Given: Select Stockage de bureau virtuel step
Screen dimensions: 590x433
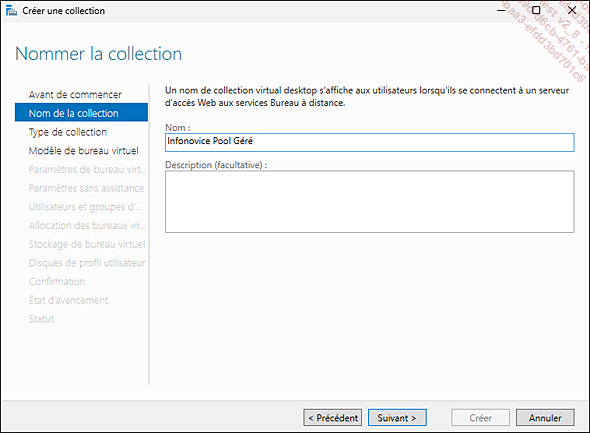Looking at the screenshot, I should (x=87, y=244).
